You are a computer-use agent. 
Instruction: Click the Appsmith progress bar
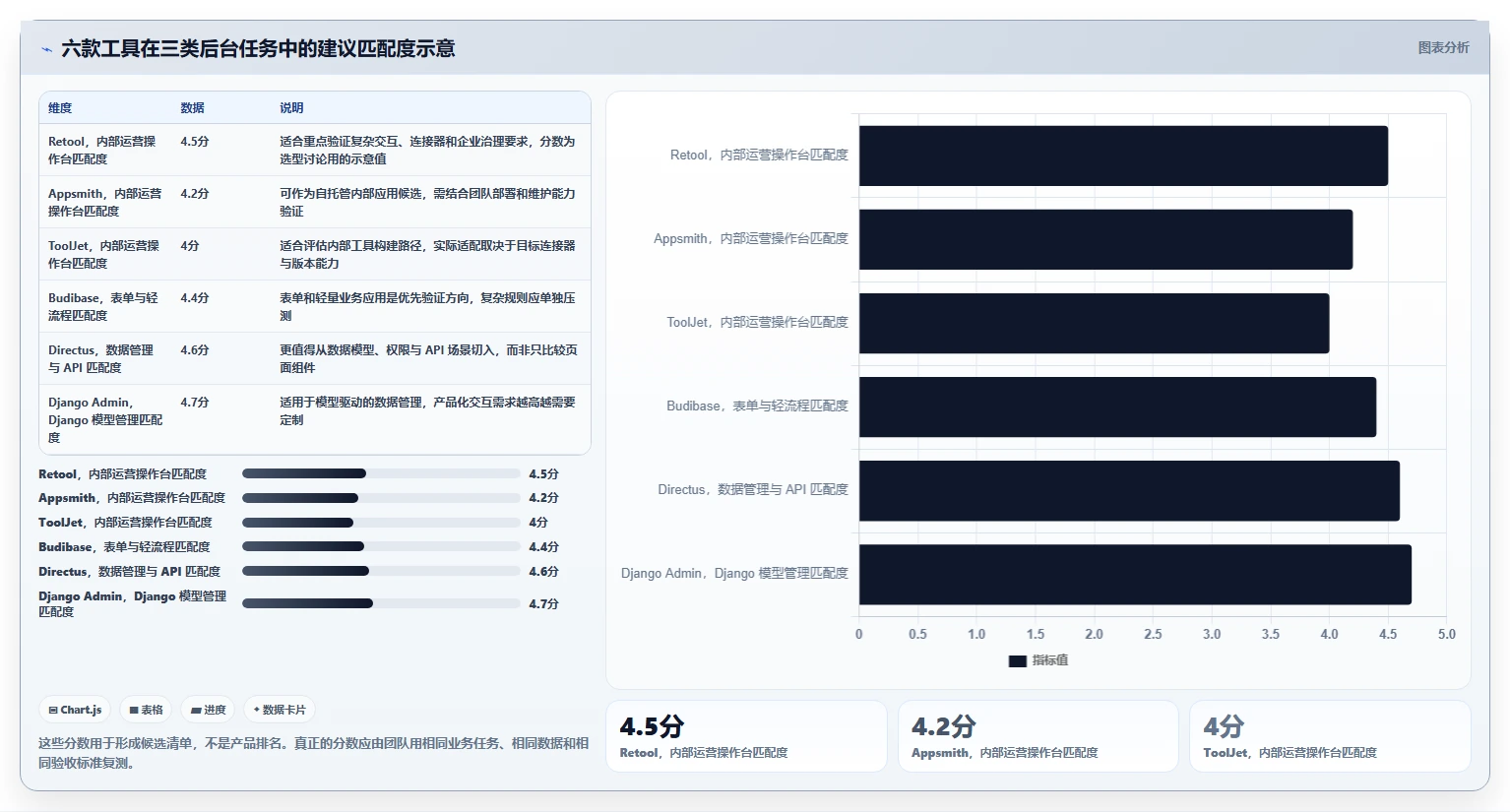point(381,498)
